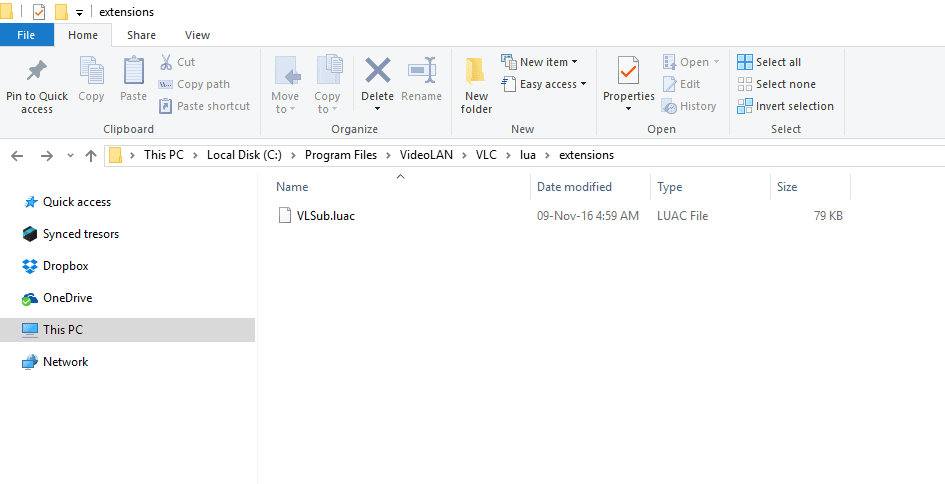Switch to the View ribbon tab

pyautogui.click(x=197, y=35)
